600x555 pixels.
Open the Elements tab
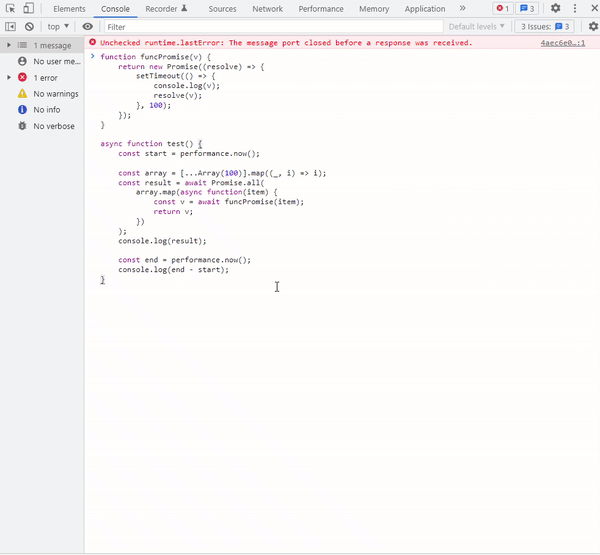coord(69,9)
